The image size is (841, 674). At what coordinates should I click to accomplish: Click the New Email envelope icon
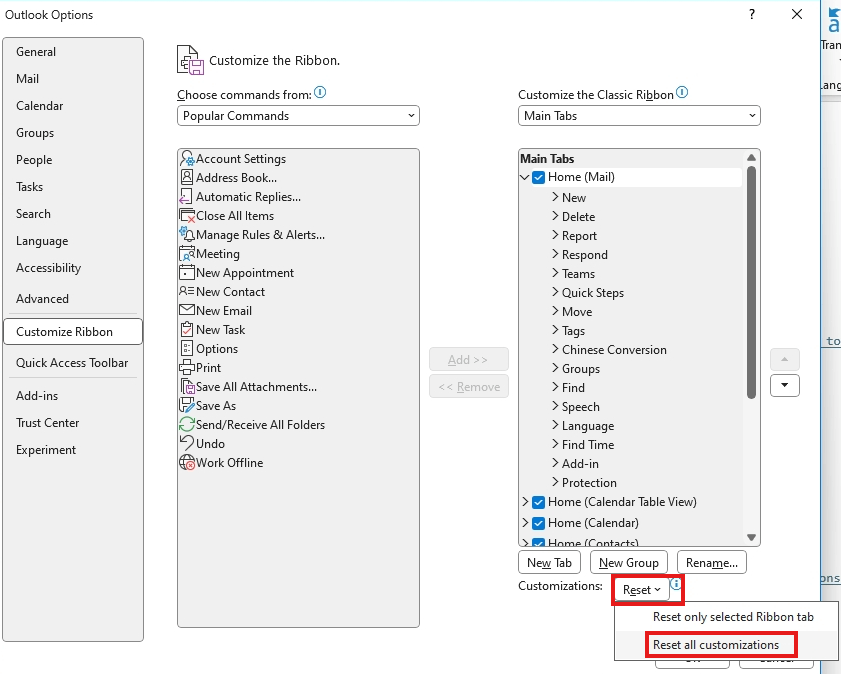(x=187, y=310)
